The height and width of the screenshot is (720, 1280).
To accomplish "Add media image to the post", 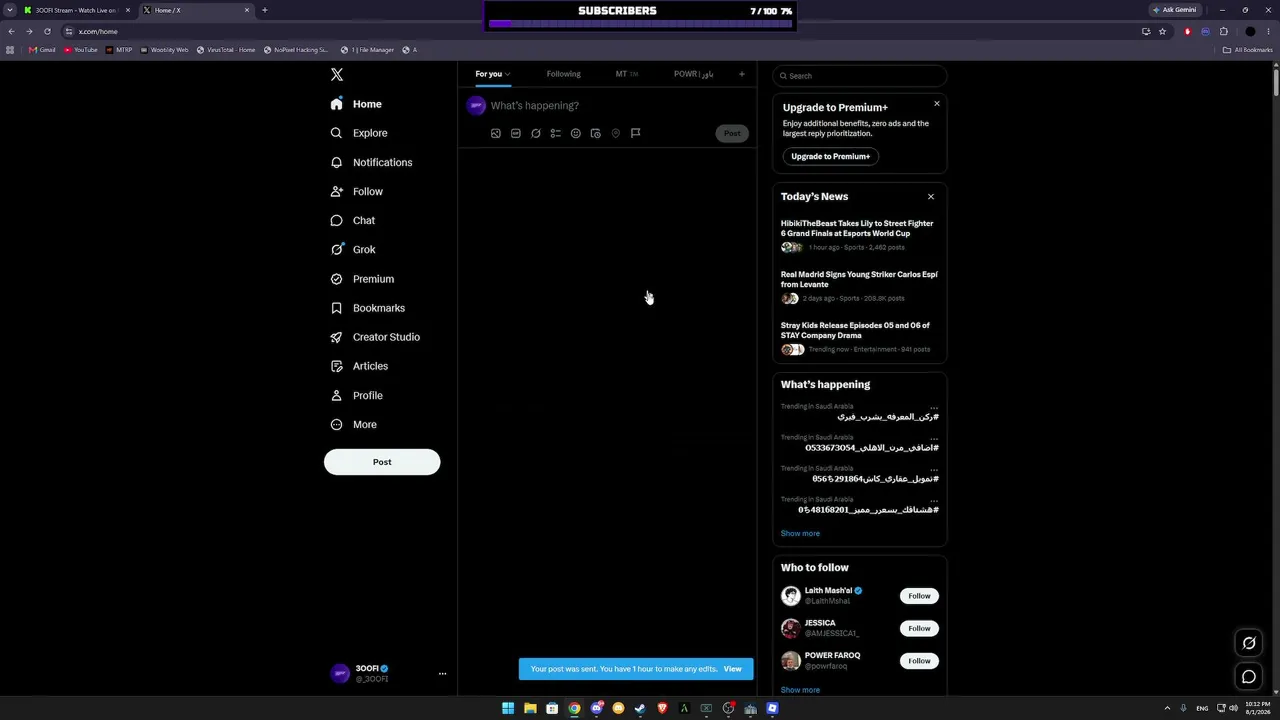I will pos(496,133).
